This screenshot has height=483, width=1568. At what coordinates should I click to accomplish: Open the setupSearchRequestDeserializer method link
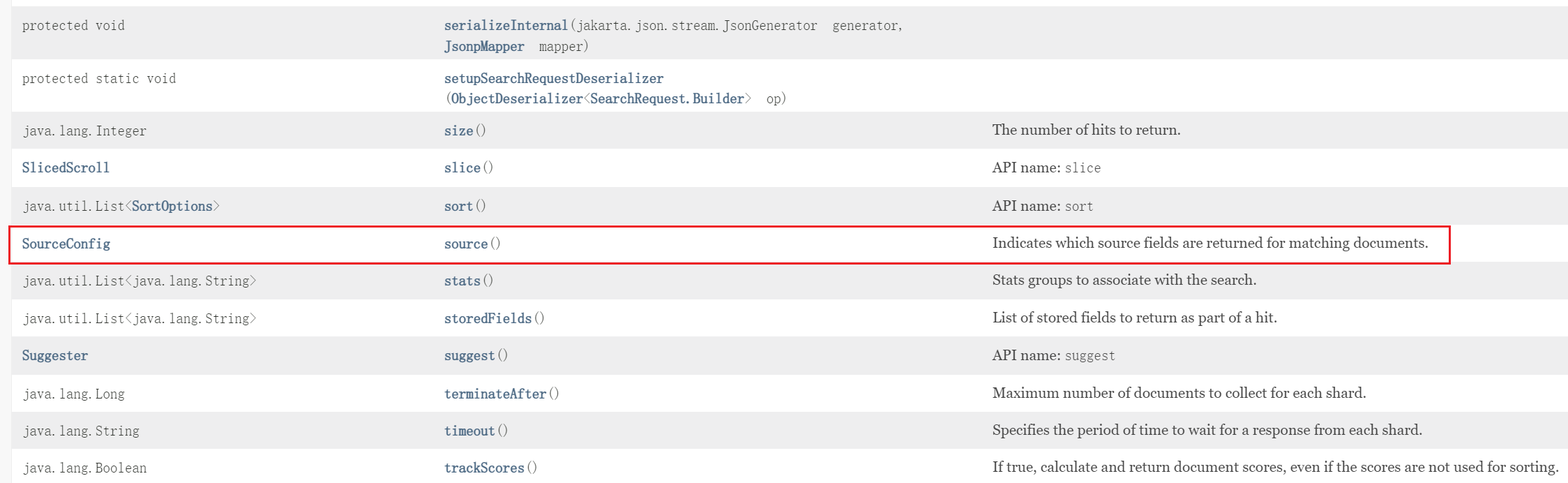click(x=554, y=79)
